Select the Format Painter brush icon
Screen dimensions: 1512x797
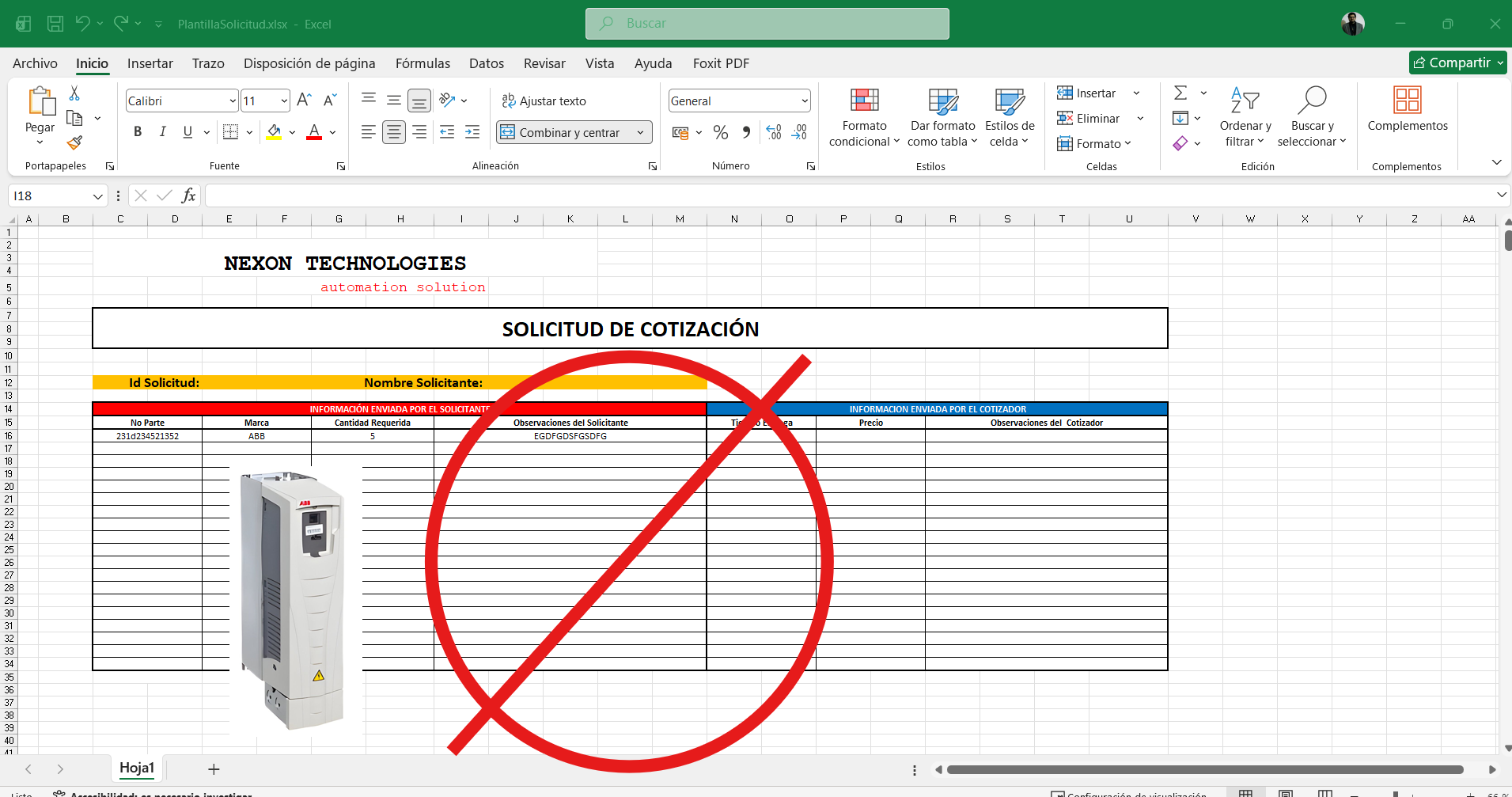pos(74,142)
